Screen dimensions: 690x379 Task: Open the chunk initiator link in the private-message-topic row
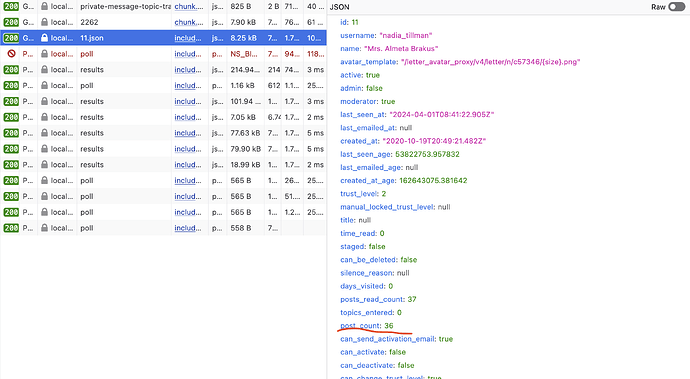click(189, 6)
